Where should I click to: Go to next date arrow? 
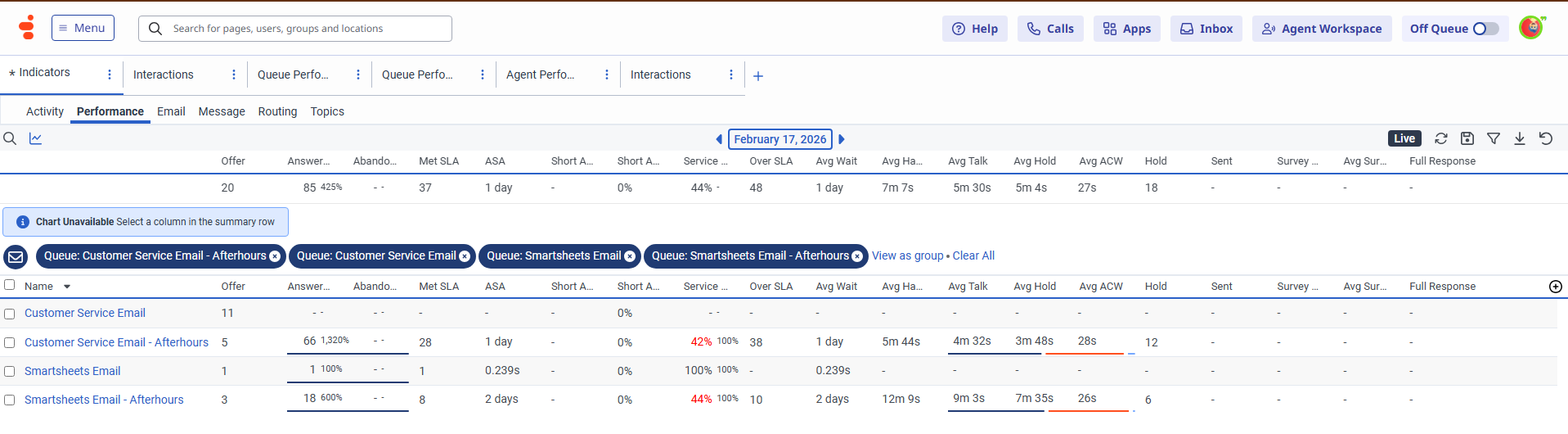(x=842, y=139)
